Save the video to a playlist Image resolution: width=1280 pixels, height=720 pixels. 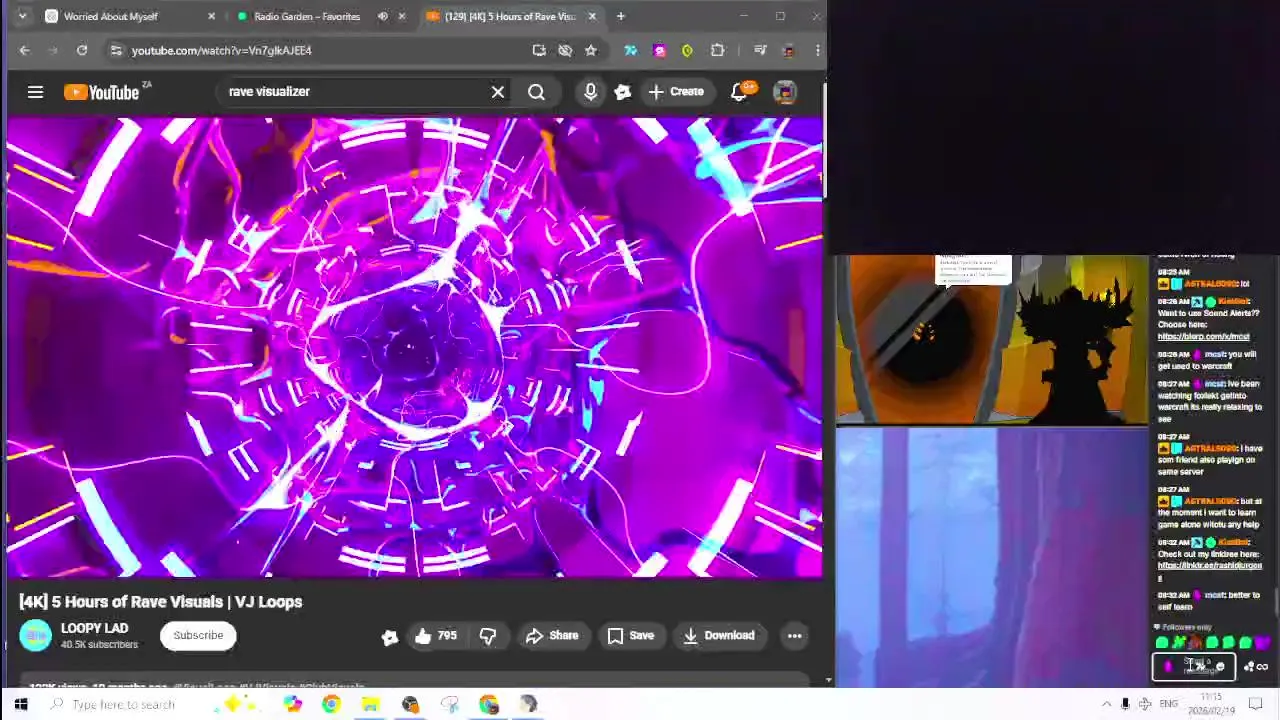(631, 636)
